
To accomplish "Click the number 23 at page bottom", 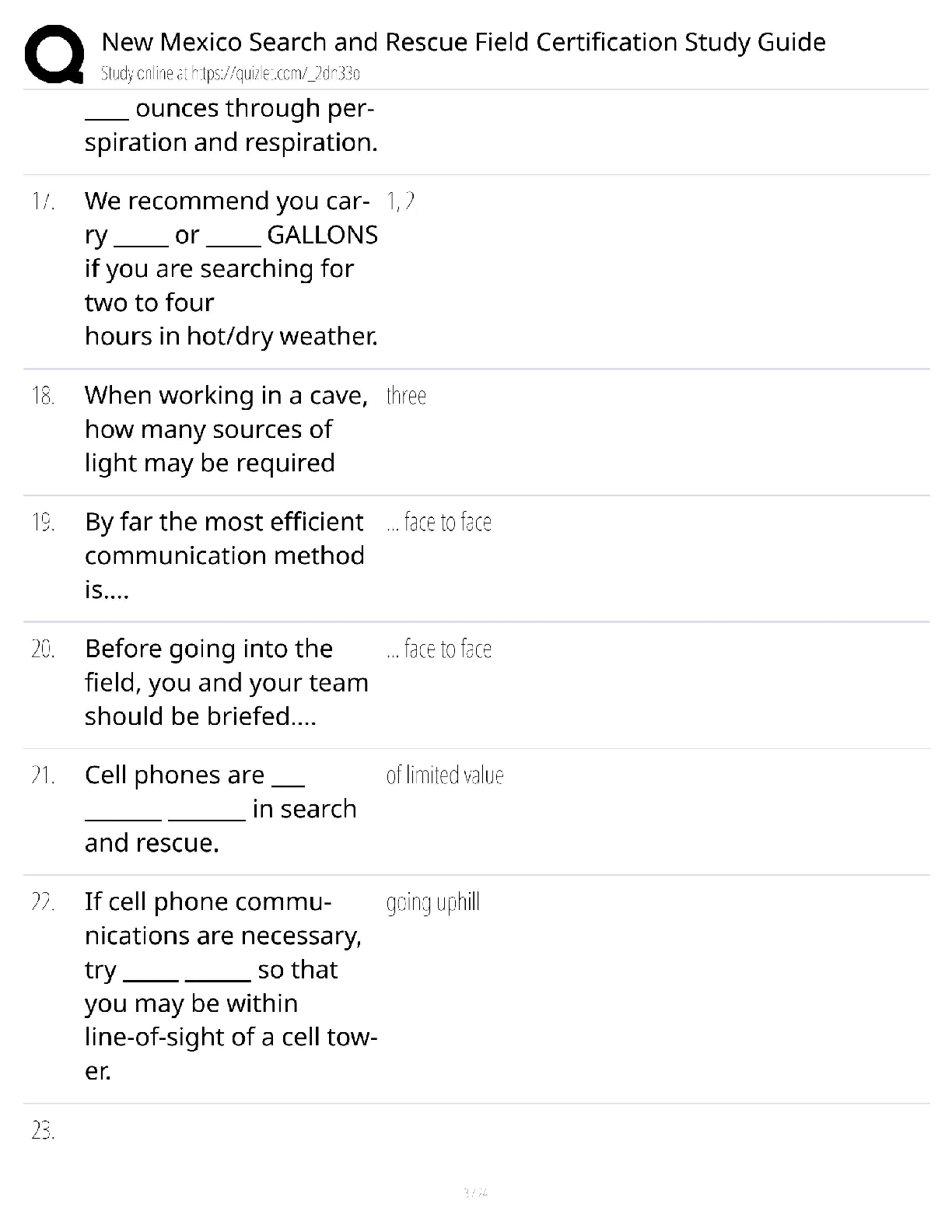I will pos(43,1132).
